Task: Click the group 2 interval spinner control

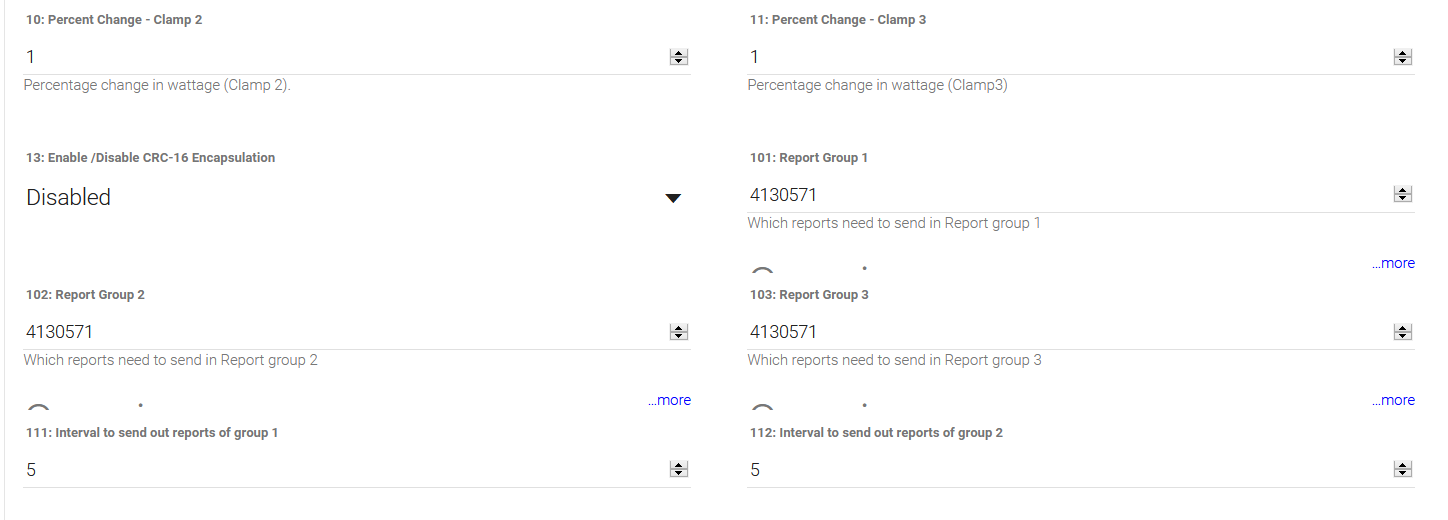Action: point(1402,470)
